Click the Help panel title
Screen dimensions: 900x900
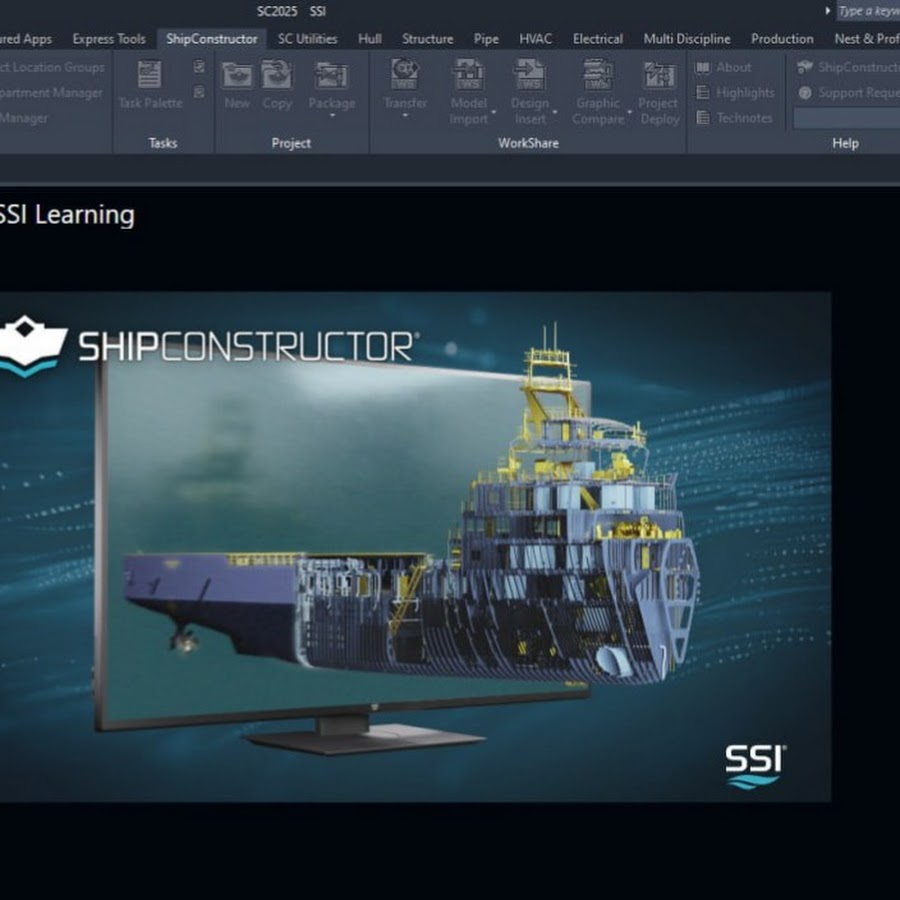pos(845,143)
